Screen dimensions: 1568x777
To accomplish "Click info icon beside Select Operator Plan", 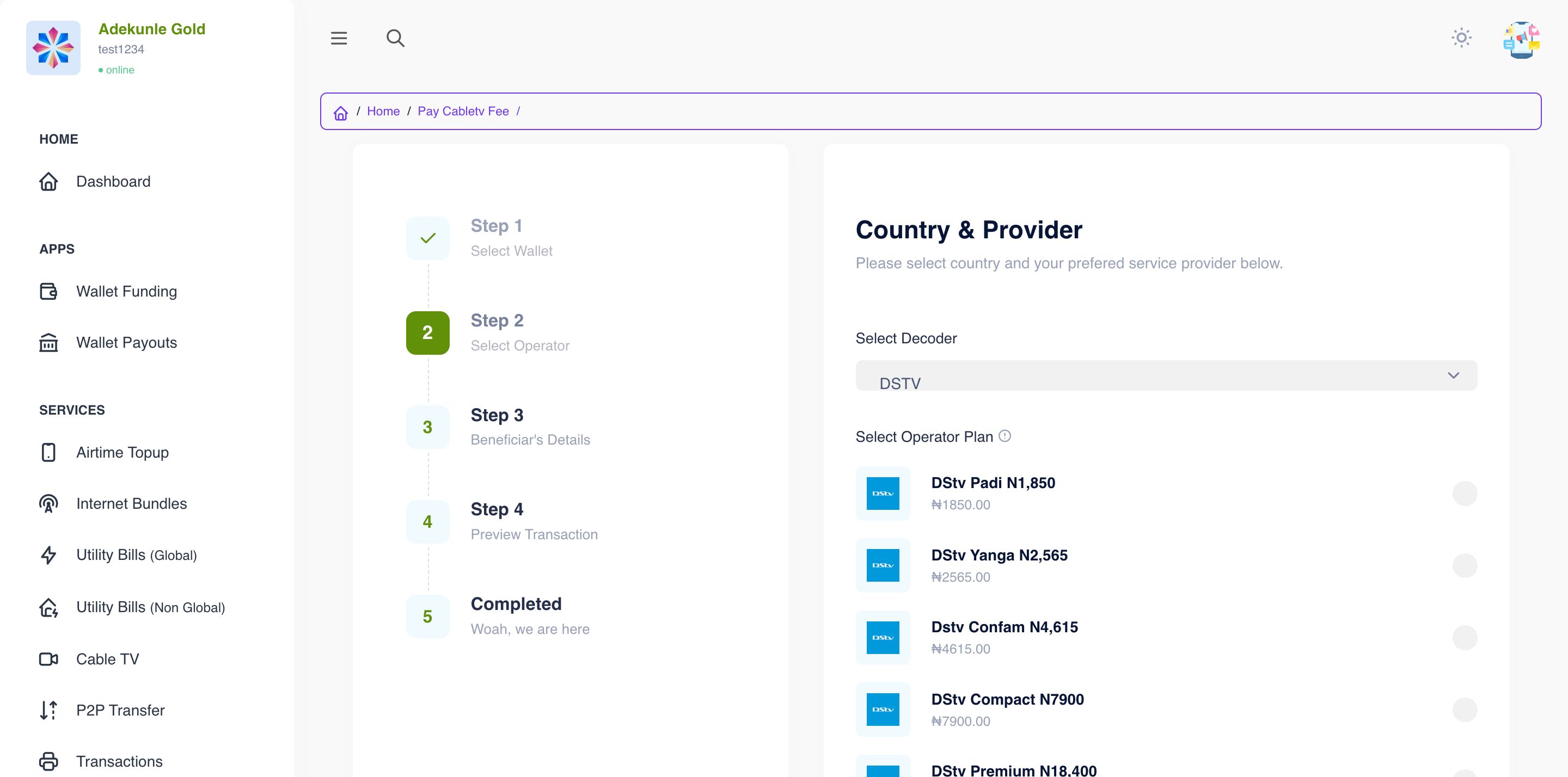I will pyautogui.click(x=1005, y=436).
